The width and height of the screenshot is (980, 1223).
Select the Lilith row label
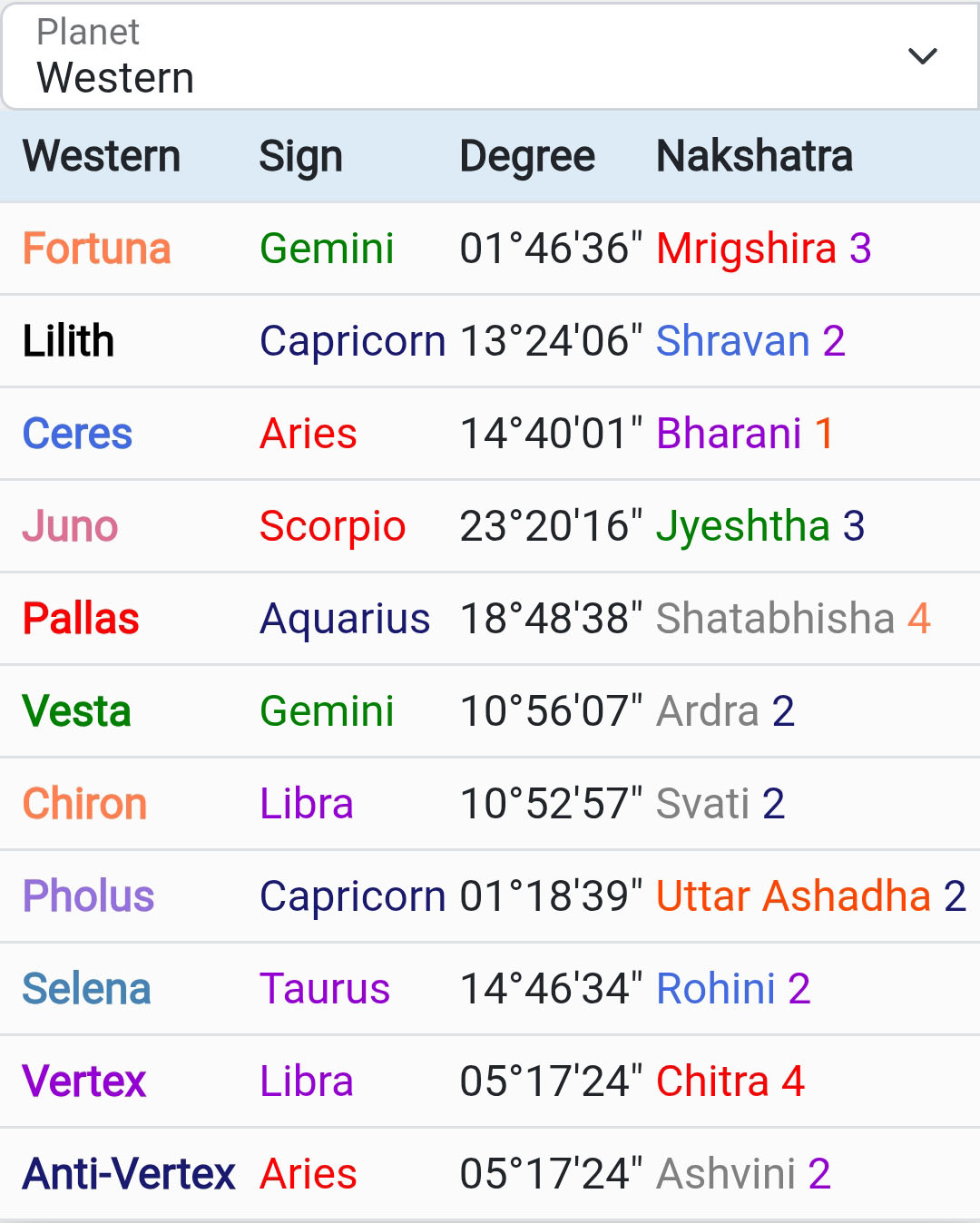pyautogui.click(x=68, y=341)
